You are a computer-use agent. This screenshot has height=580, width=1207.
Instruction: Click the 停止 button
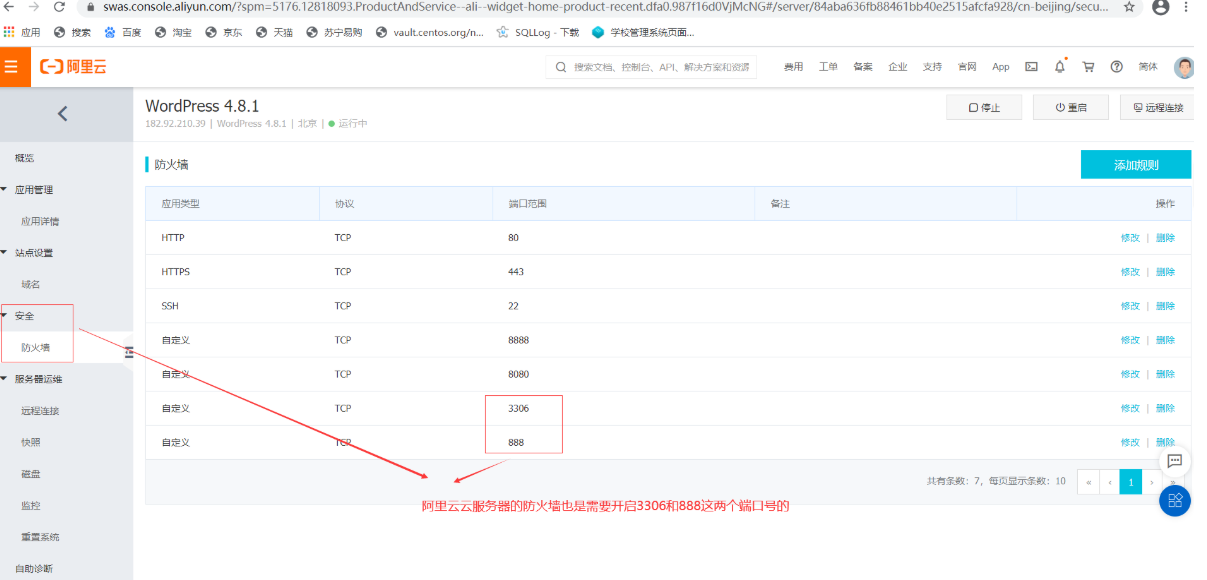pos(985,107)
